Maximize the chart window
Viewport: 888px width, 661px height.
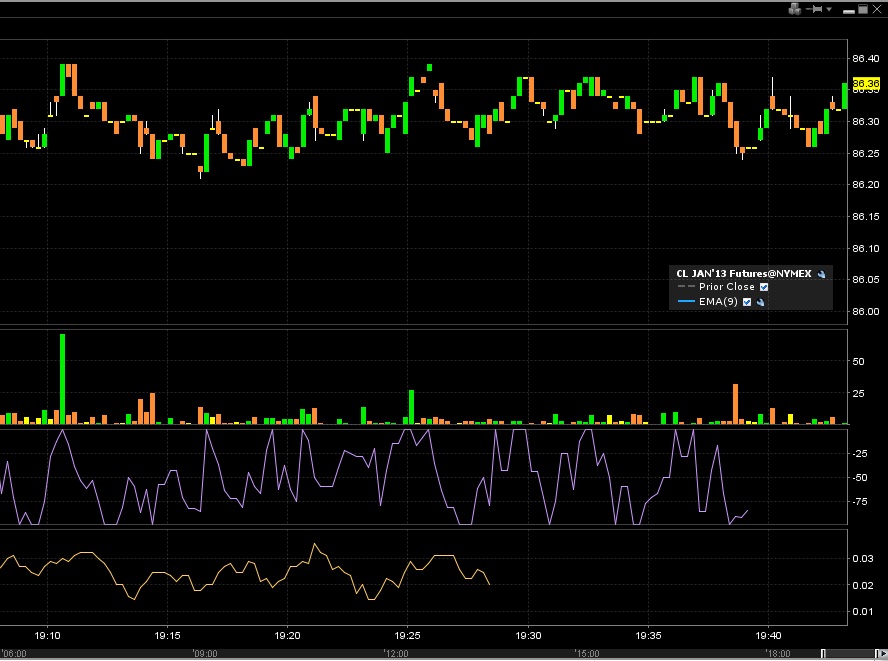click(865, 9)
